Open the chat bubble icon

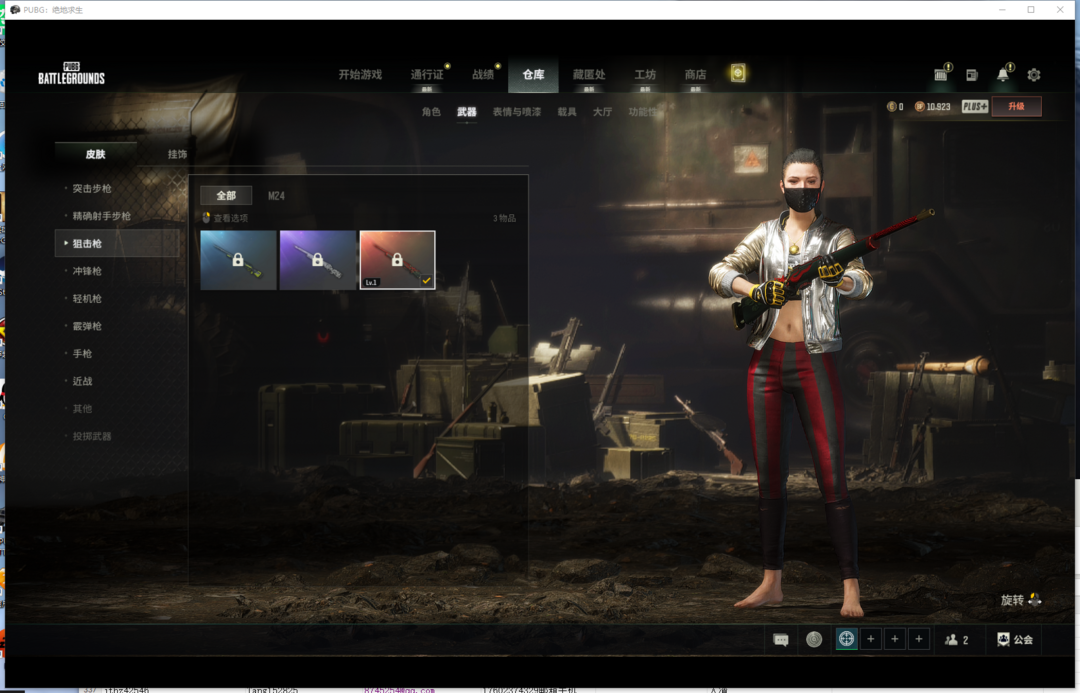(781, 640)
